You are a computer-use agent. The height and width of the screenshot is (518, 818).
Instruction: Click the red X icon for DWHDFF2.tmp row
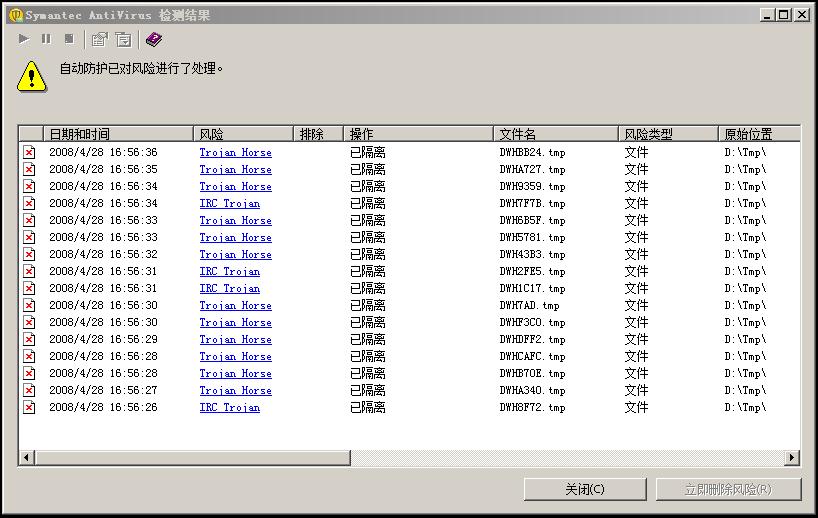(x=29, y=340)
